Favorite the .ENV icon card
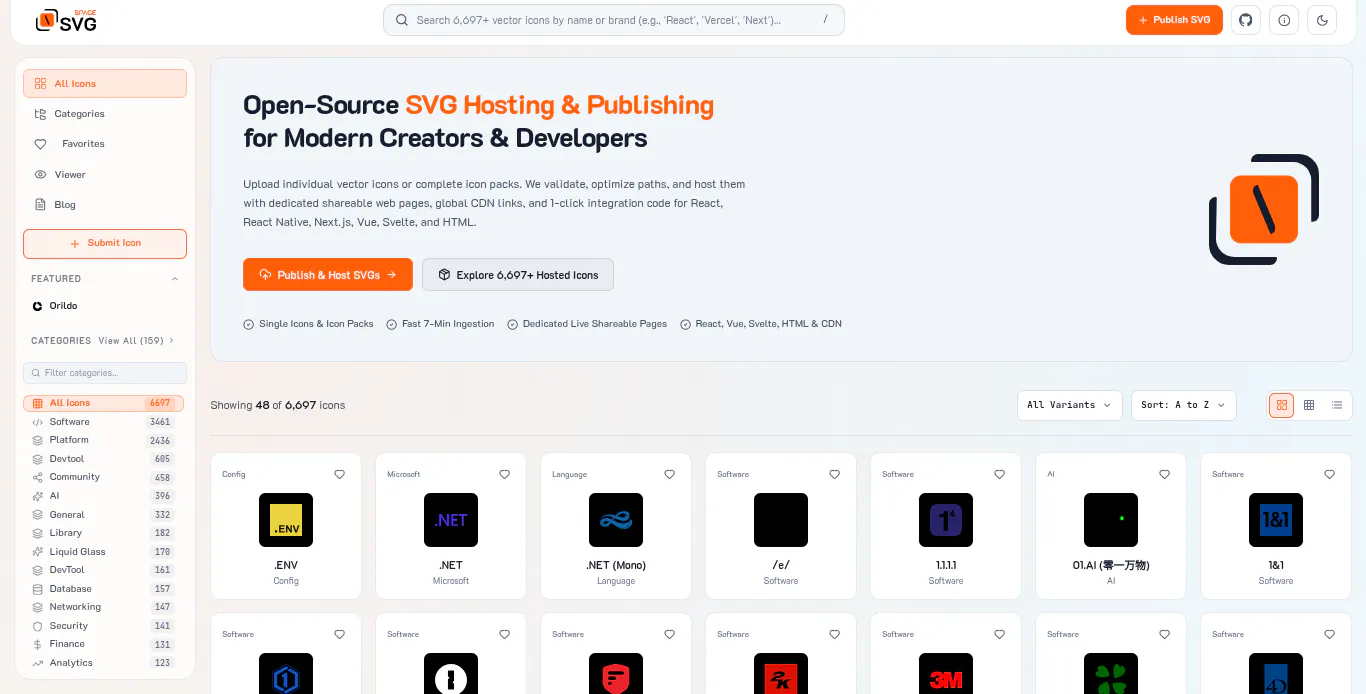Image resolution: width=1366 pixels, height=694 pixels. click(x=340, y=474)
